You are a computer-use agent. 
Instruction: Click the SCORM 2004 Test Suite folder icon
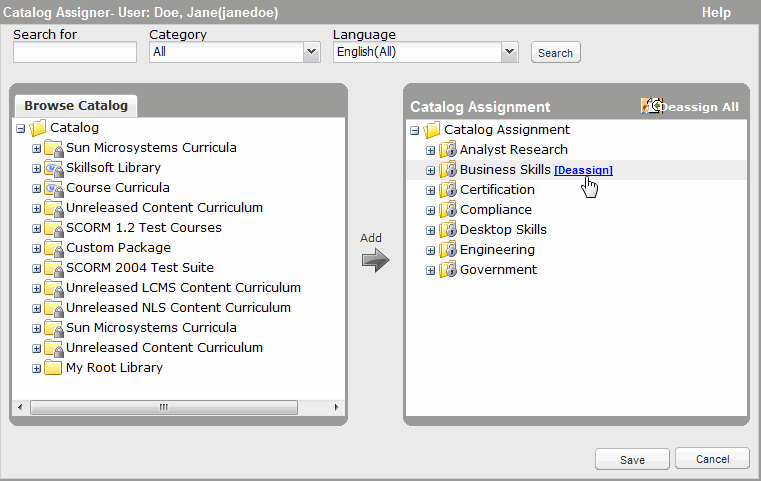click(x=53, y=268)
